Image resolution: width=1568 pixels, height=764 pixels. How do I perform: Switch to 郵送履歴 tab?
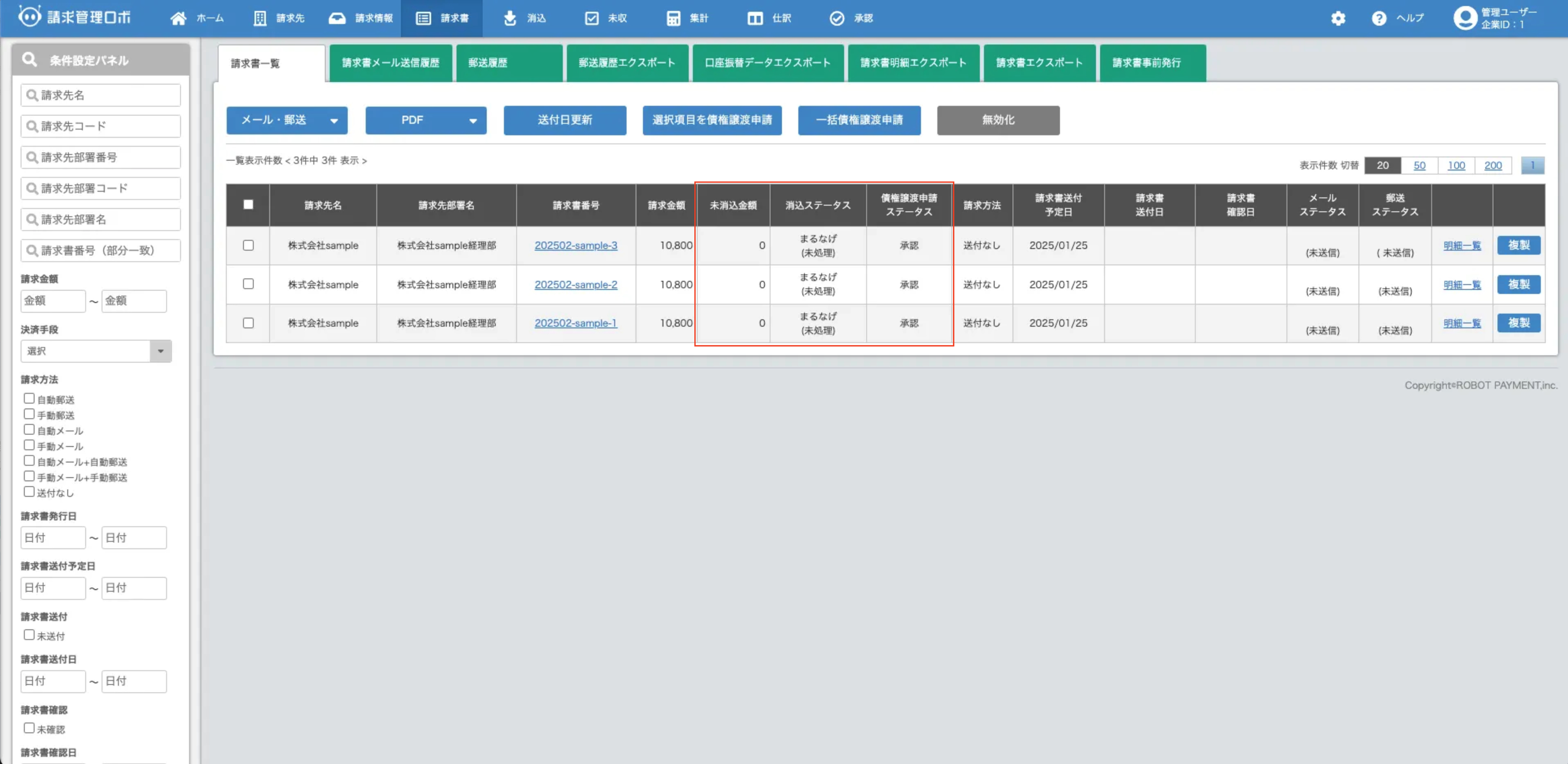click(509, 63)
